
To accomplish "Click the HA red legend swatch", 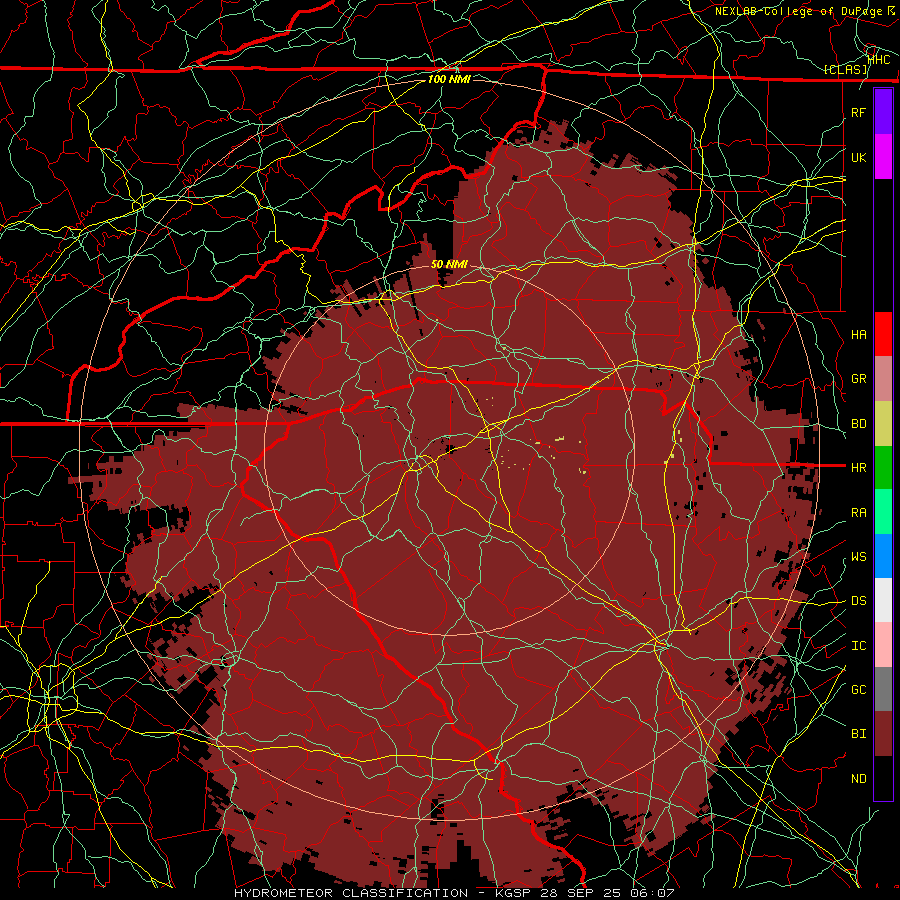I will tap(883, 334).
